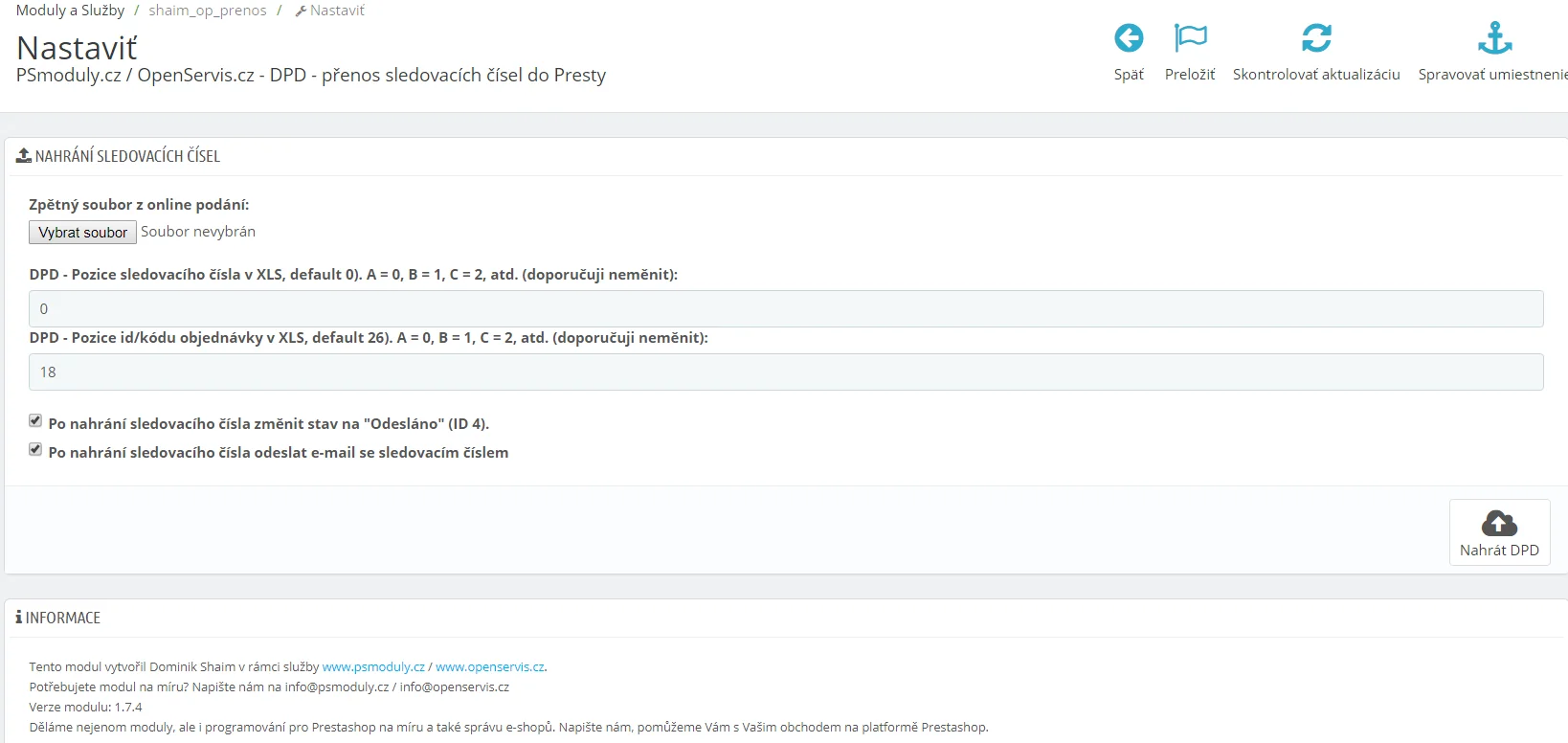Focus the order id position field
Viewport: 1568px width, 743px height.
click(785, 372)
